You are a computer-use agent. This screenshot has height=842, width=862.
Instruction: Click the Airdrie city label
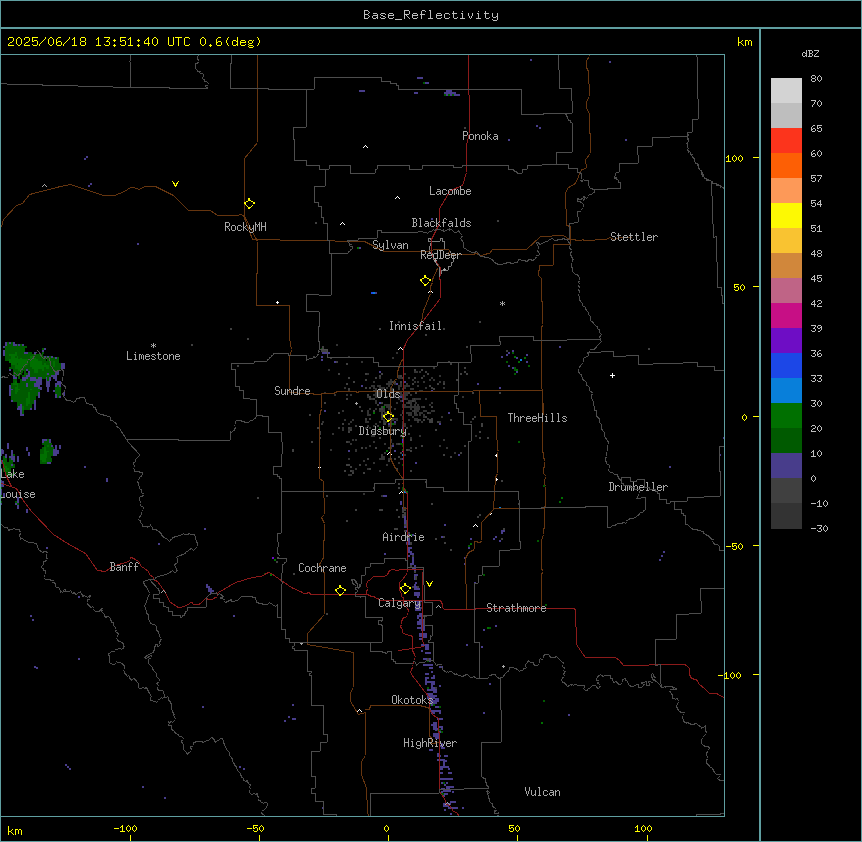(403, 537)
